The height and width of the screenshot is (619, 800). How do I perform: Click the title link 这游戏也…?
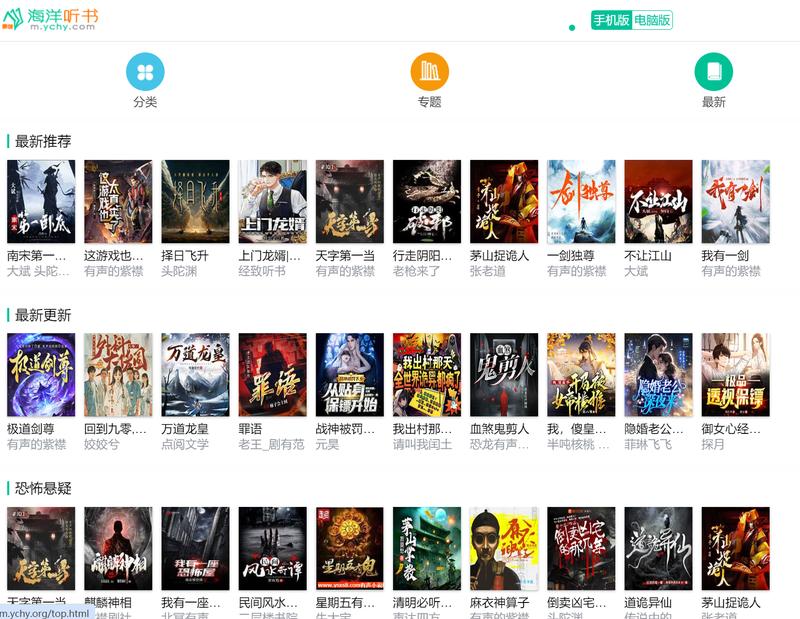point(114,256)
